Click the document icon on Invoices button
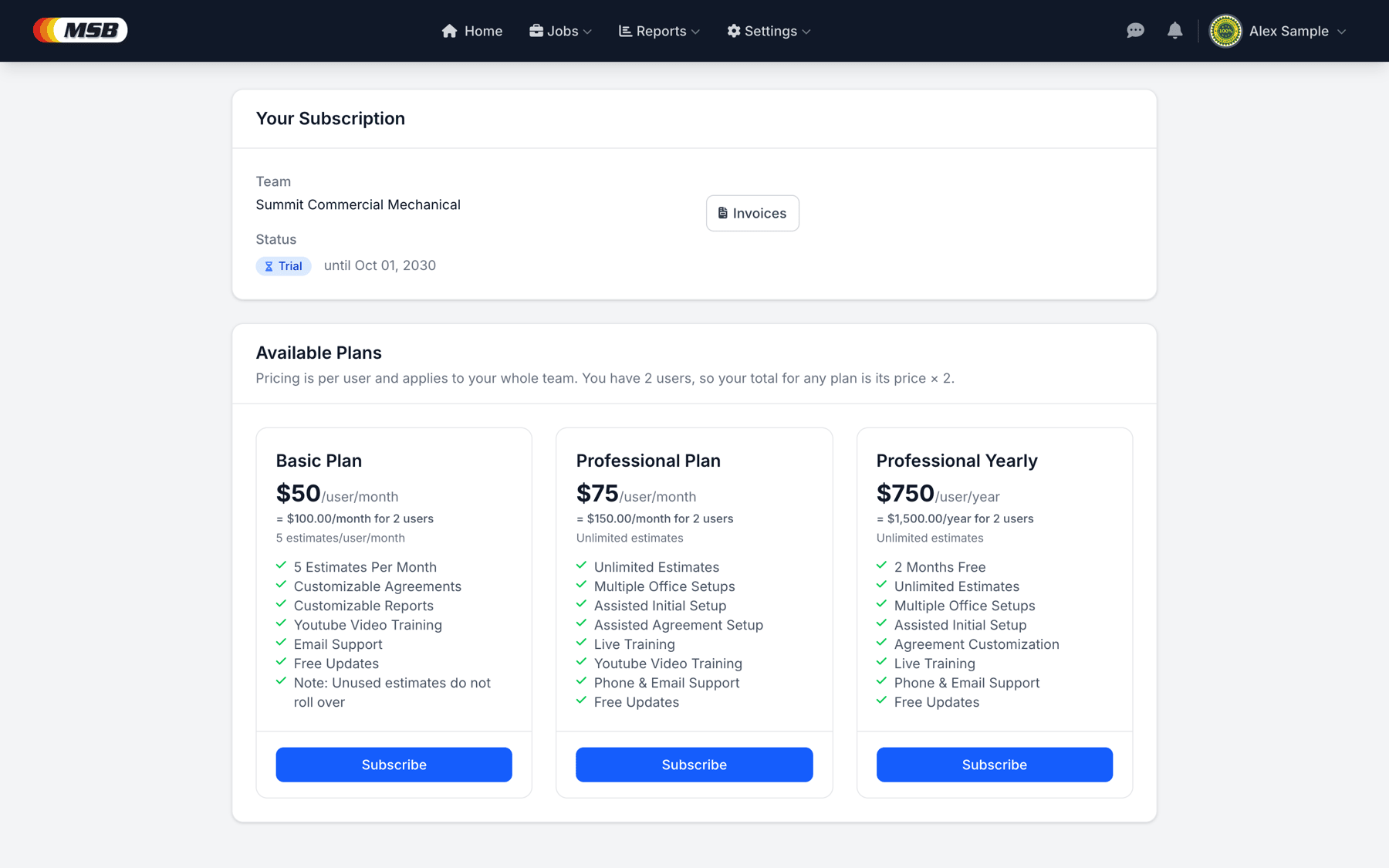The width and height of the screenshot is (1389, 868). pos(723,213)
